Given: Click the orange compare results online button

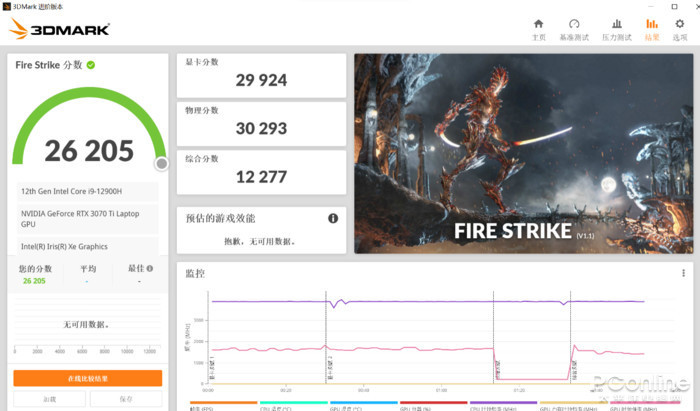Looking at the screenshot, I should (x=88, y=378).
